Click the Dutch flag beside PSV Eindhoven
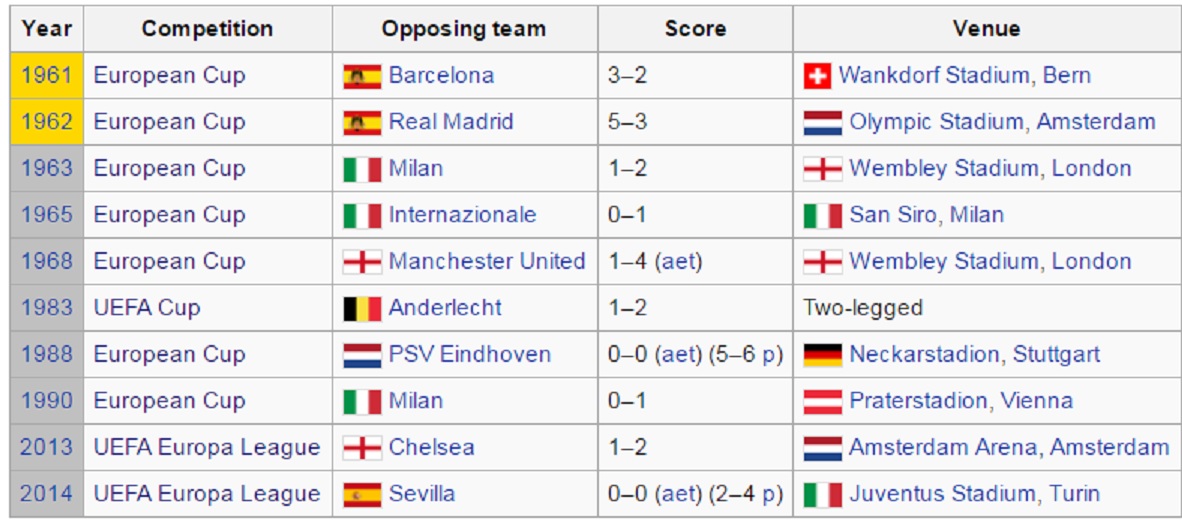This screenshot has height=522, width=1182. [362, 355]
